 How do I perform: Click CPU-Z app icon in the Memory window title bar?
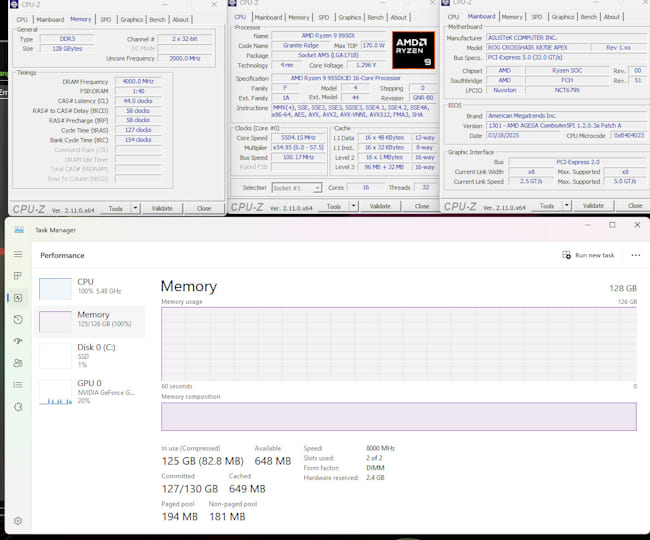click(x=14, y=5)
